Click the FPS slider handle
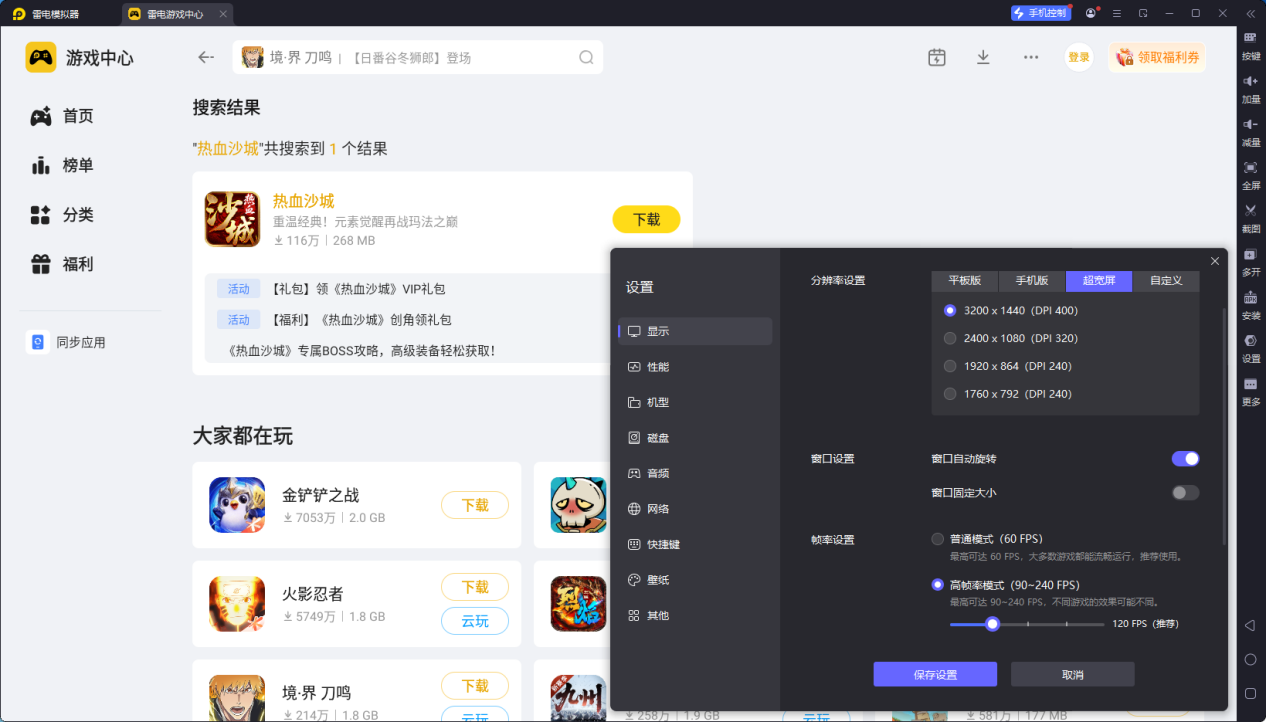This screenshot has width=1266, height=722. tap(992, 624)
